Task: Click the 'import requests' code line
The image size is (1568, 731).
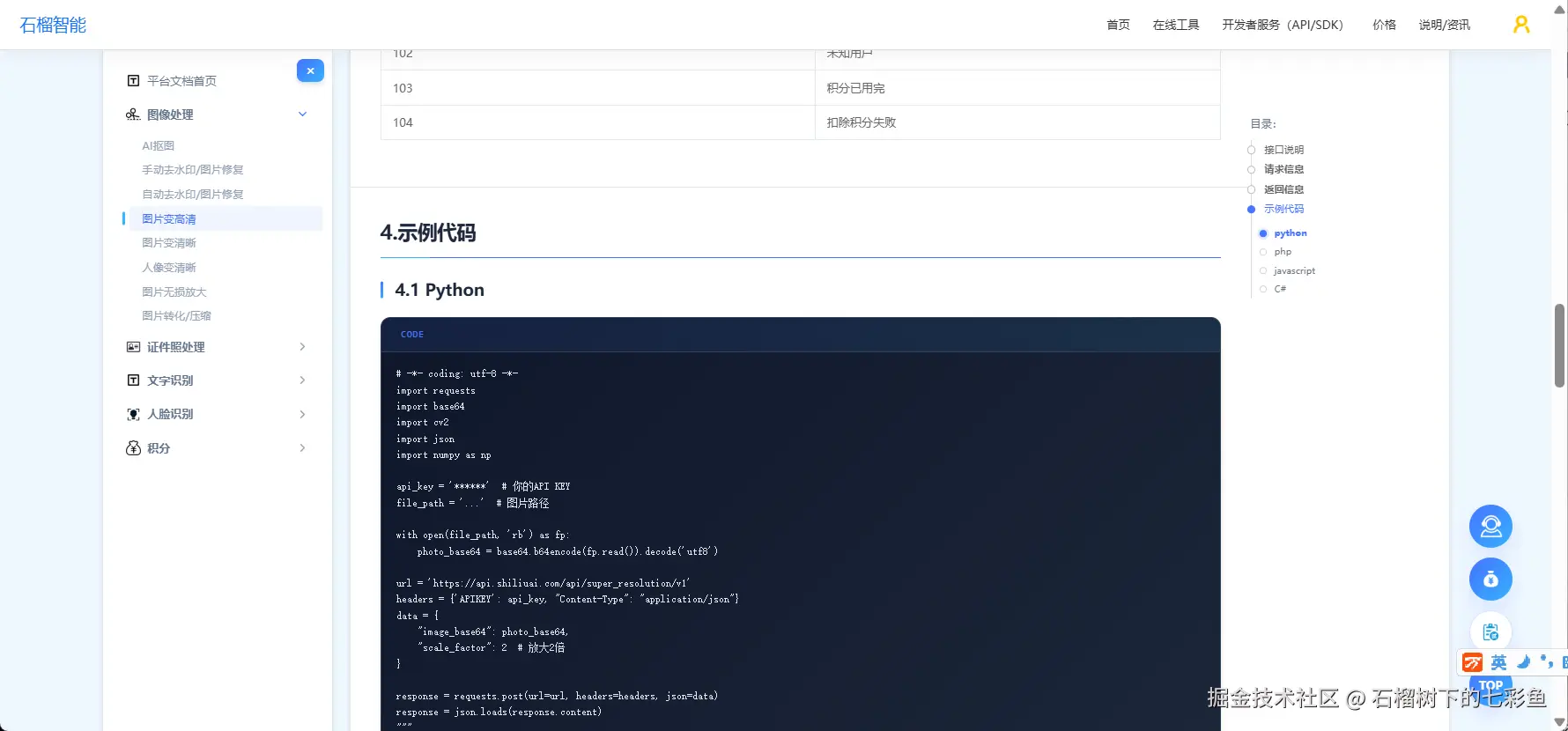Action: (436, 390)
